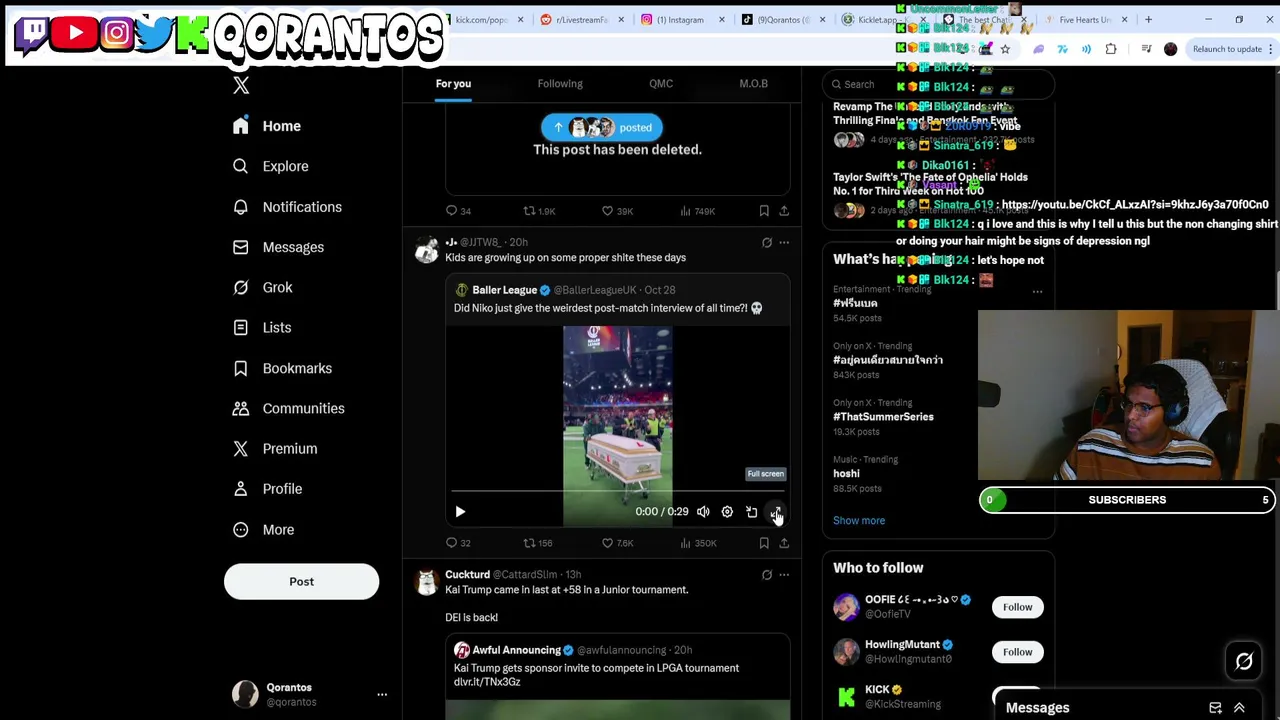The image size is (1280, 720).
Task: Switch to the M.O.B tab
Action: pos(753,83)
